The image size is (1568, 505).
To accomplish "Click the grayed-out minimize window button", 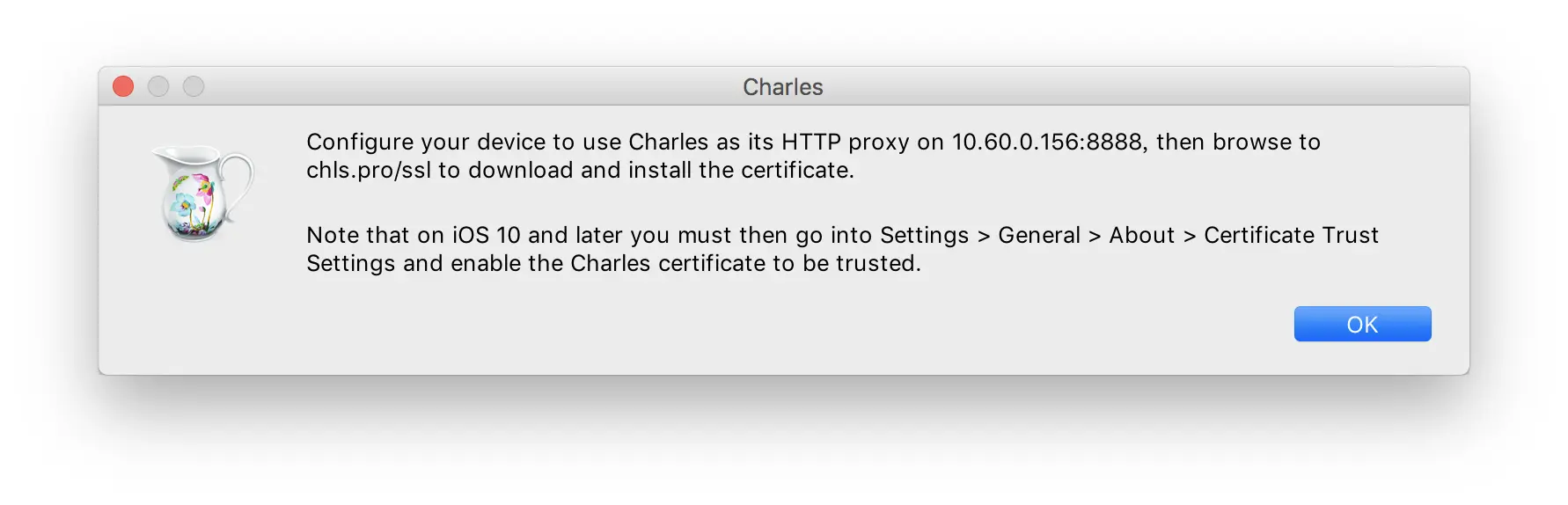I will (x=158, y=86).
